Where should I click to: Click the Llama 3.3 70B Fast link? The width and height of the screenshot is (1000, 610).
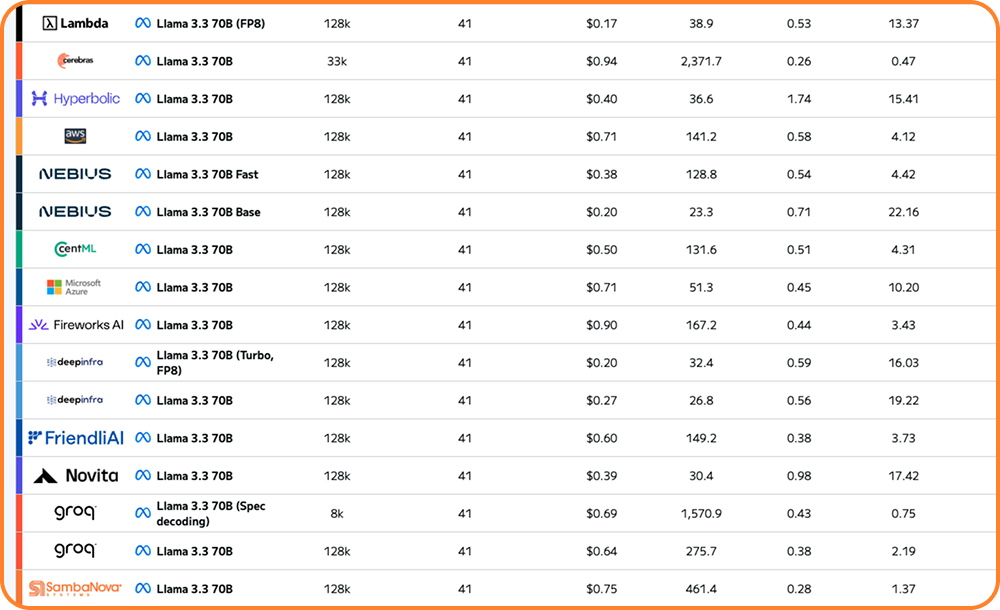(x=207, y=174)
